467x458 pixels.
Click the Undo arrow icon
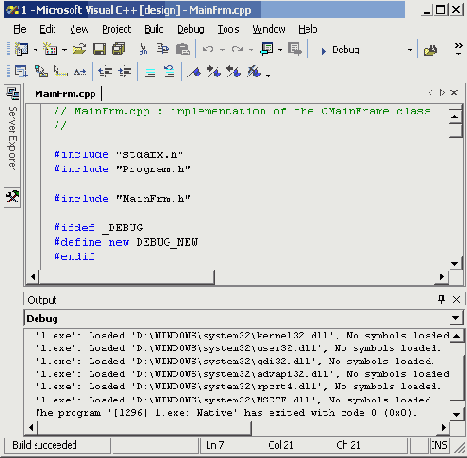(x=208, y=49)
